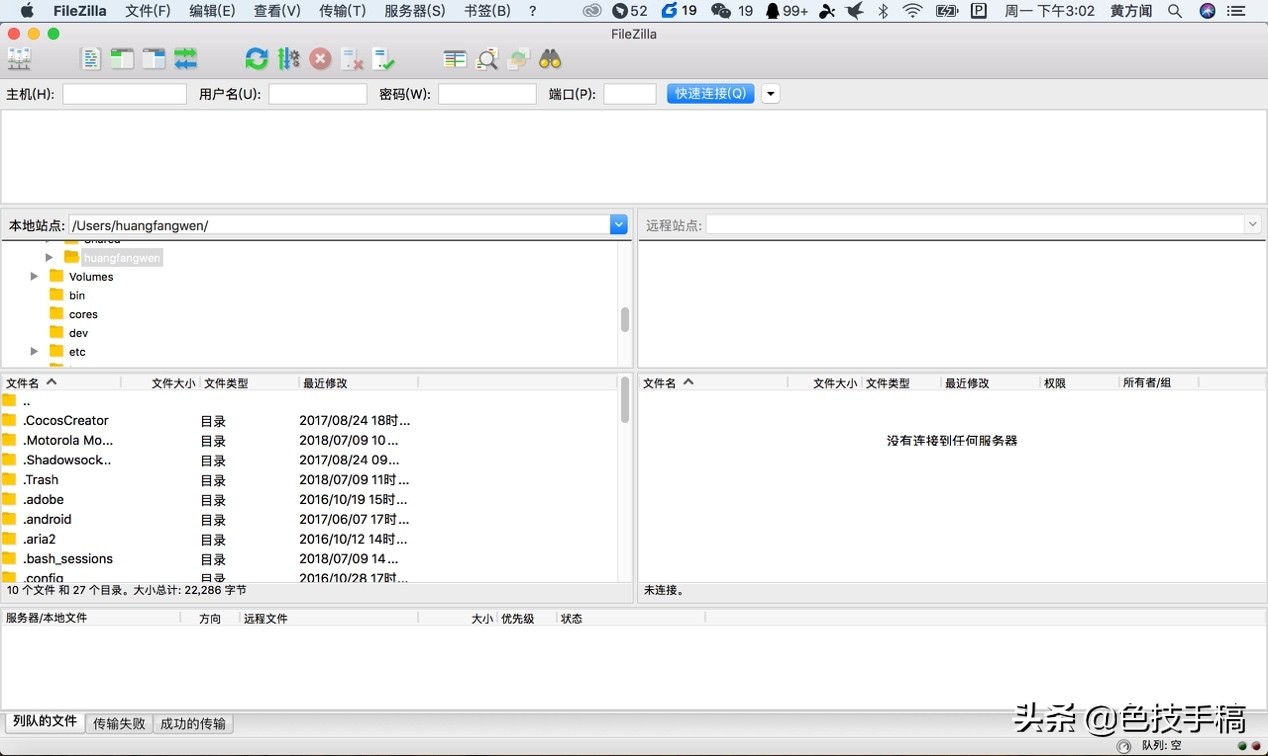Sort local files by 文件类型 column
This screenshot has width=1268, height=756.
click(x=249, y=383)
